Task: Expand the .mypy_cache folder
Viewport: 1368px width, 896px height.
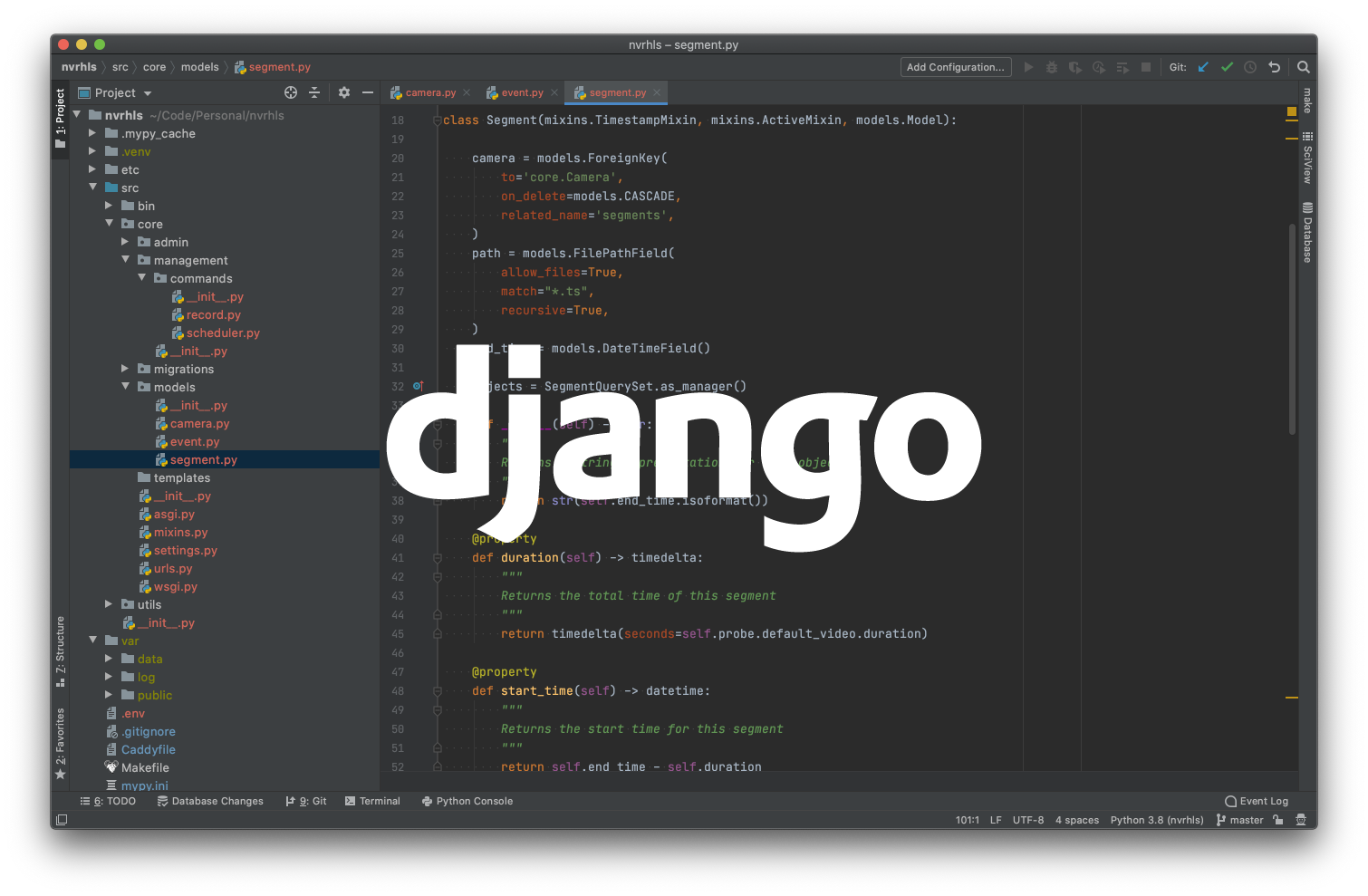Action: click(x=92, y=133)
